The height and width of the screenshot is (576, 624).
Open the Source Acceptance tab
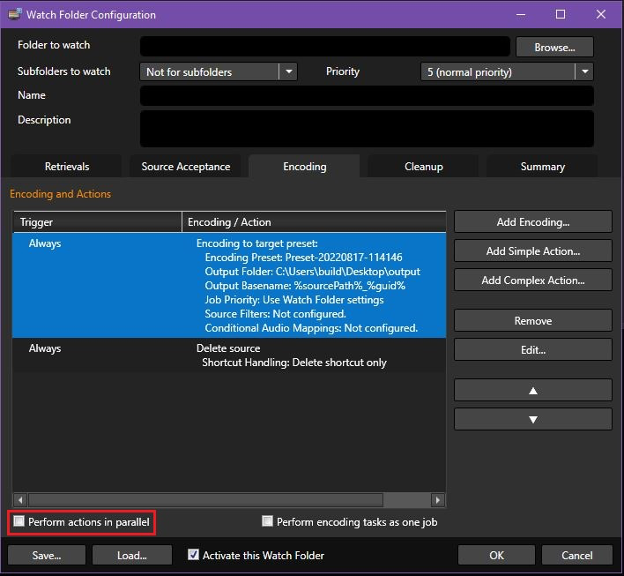click(185, 166)
